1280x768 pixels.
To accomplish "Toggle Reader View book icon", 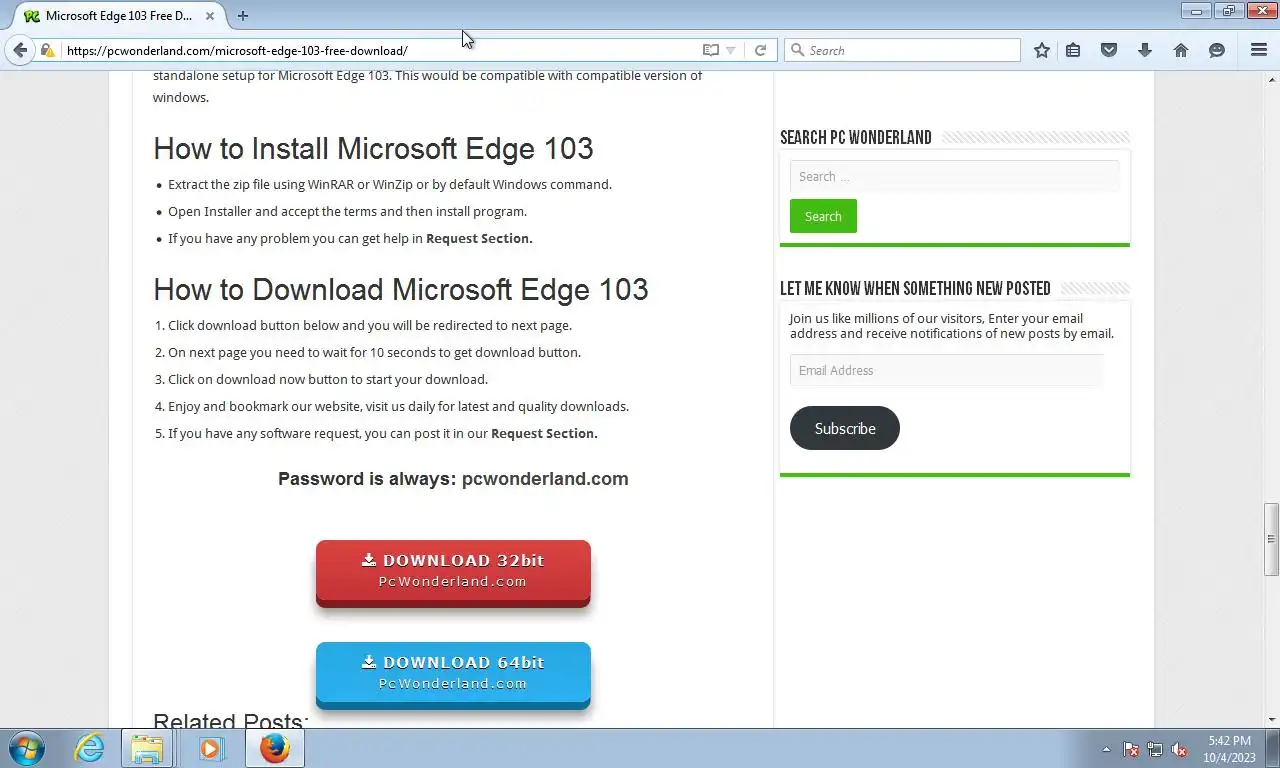I will tap(711, 50).
